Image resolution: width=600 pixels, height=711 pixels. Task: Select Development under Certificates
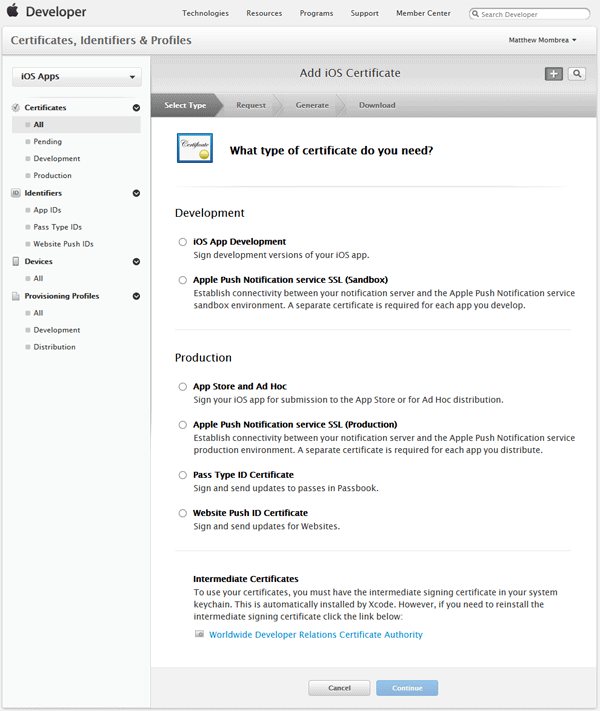57,159
